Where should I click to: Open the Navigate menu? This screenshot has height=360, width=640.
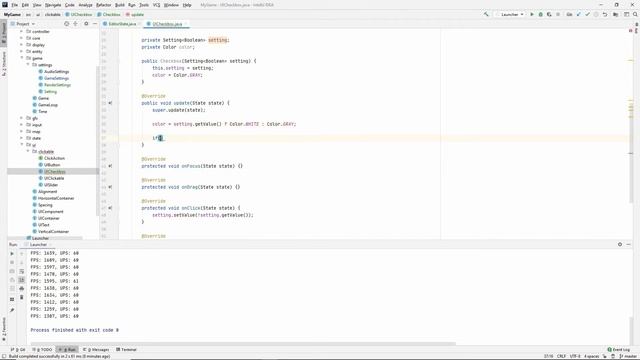pos(53,5)
